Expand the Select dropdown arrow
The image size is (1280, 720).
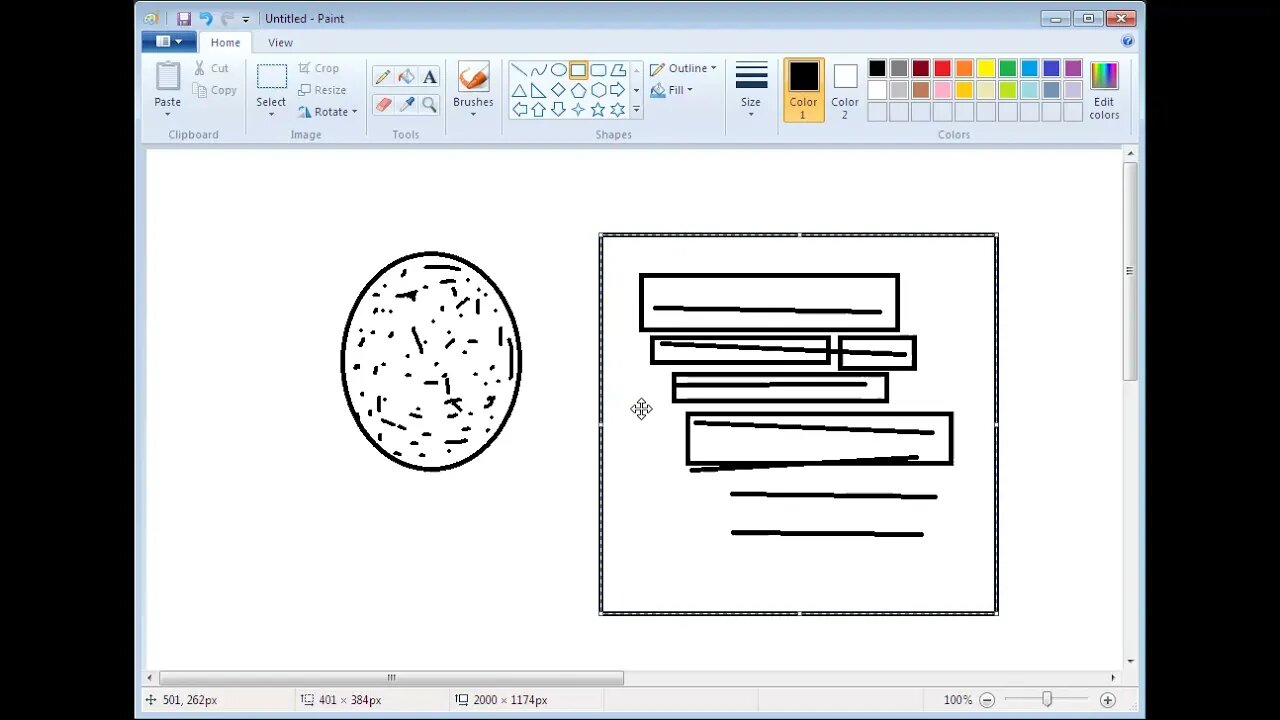point(270,114)
